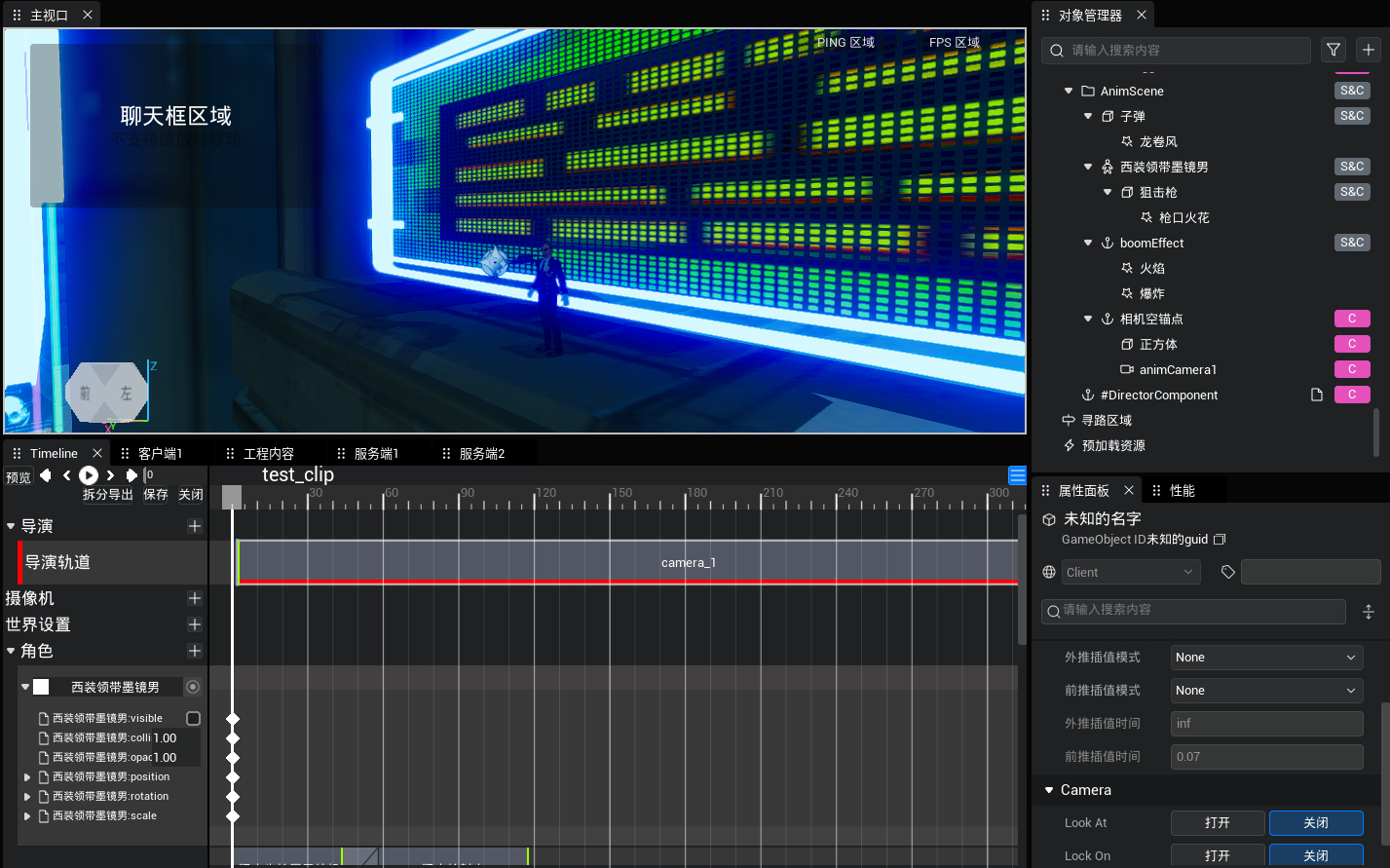Toggle white color box on 西装领带墨镜男 track
1390x868 pixels.
tap(41, 687)
